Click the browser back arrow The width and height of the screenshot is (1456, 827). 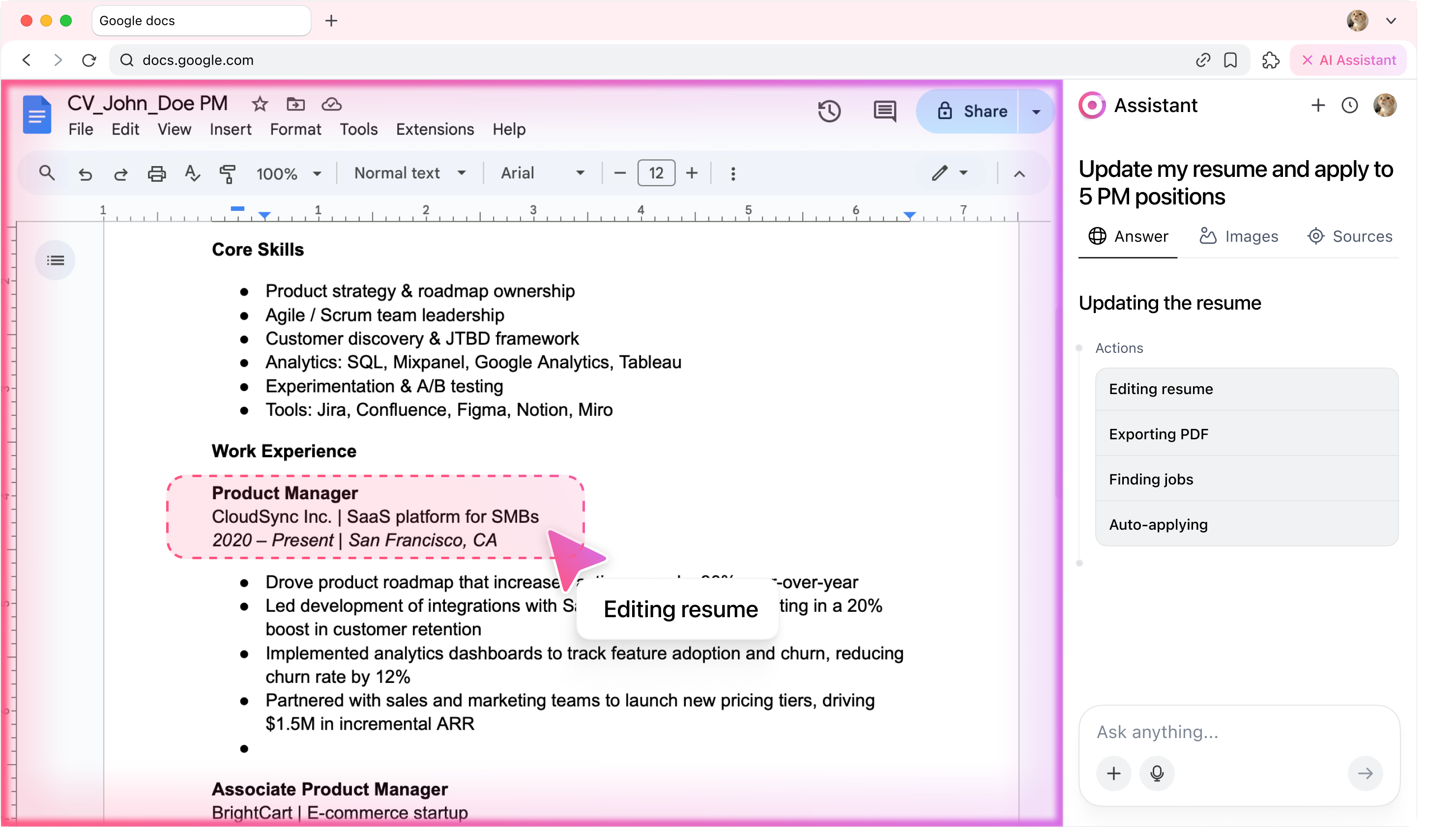pyautogui.click(x=27, y=60)
